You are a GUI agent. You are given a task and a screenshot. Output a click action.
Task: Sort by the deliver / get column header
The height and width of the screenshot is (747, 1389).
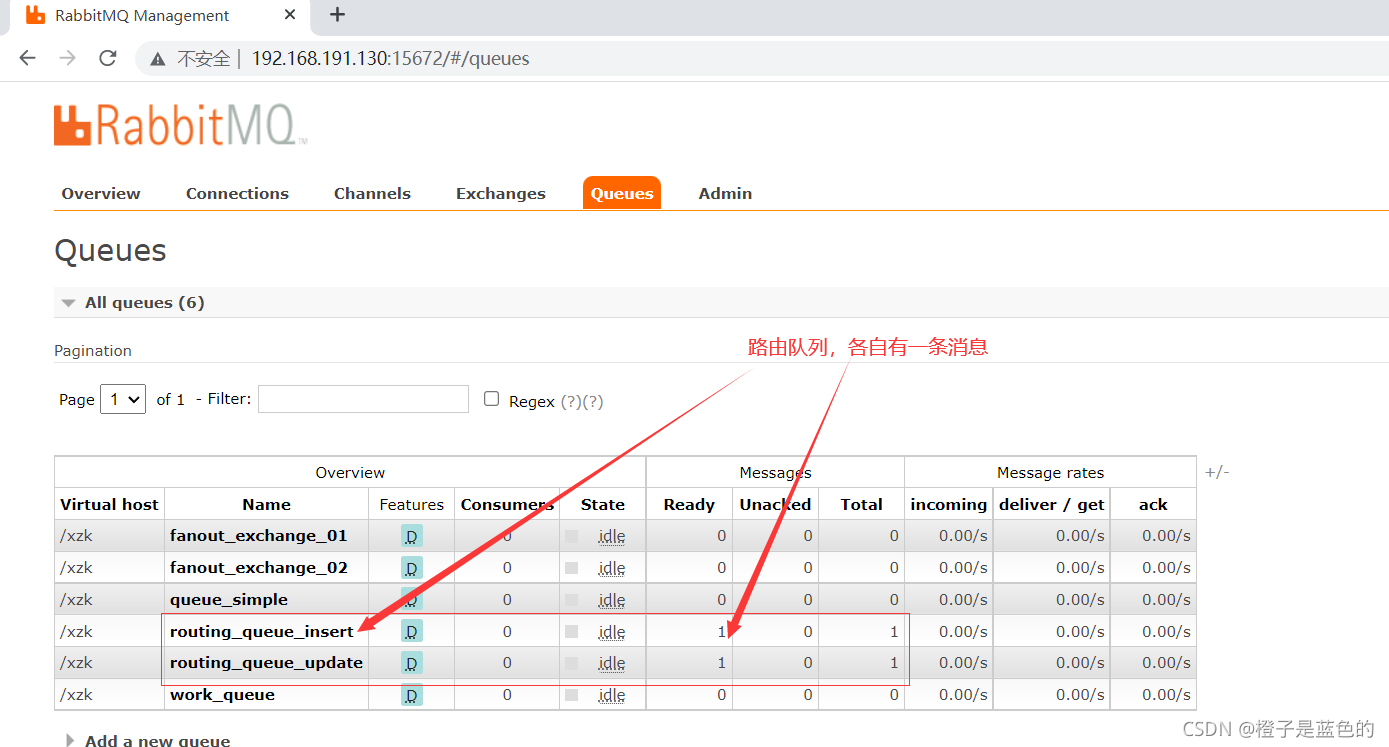coord(1051,505)
